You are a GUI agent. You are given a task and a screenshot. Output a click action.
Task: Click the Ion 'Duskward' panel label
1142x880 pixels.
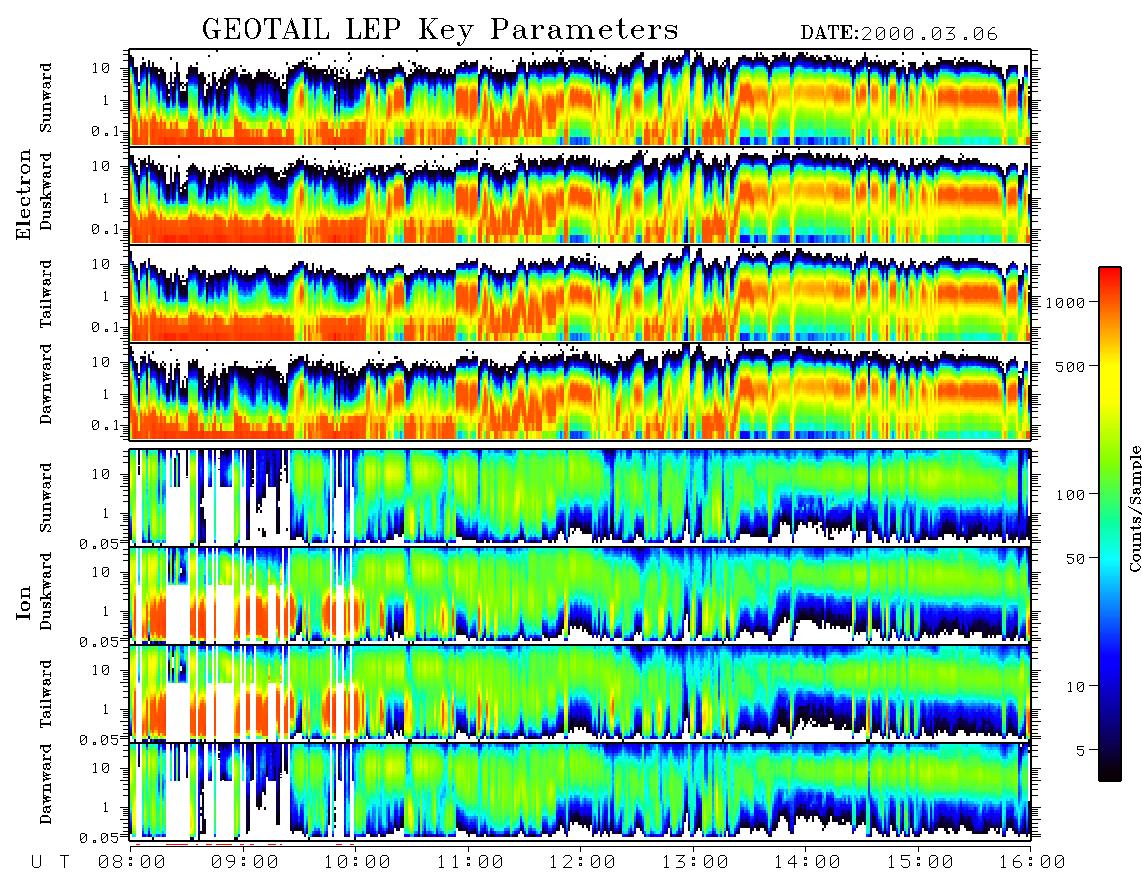click(46, 592)
